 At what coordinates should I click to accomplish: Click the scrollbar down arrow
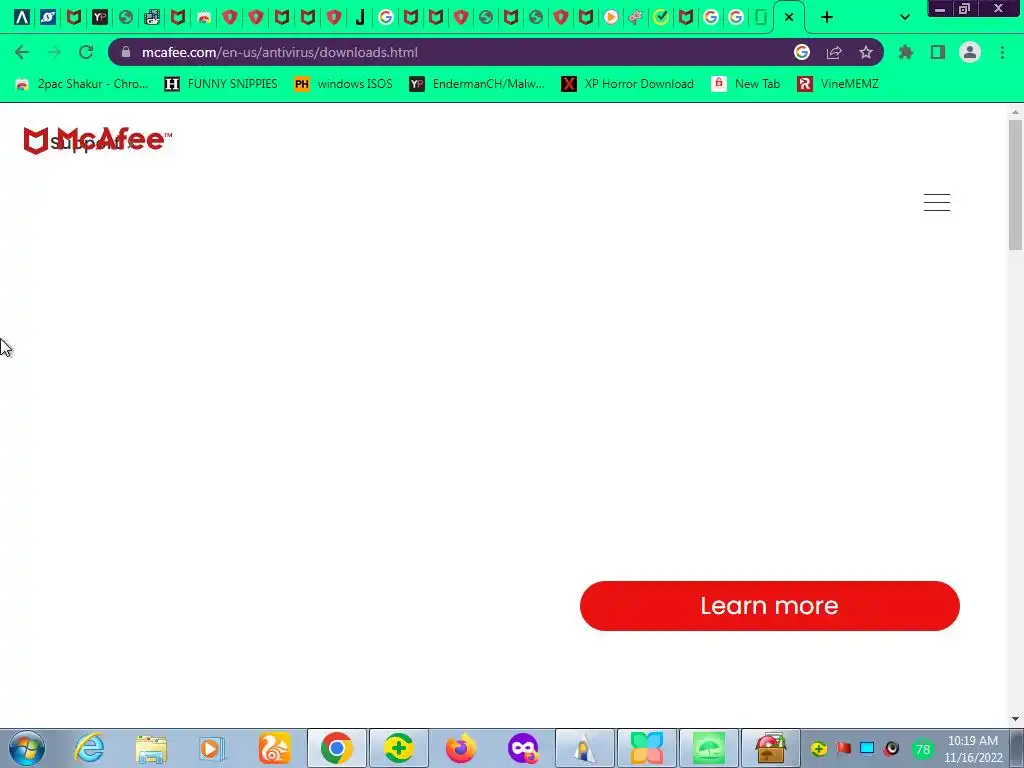pos(1015,719)
